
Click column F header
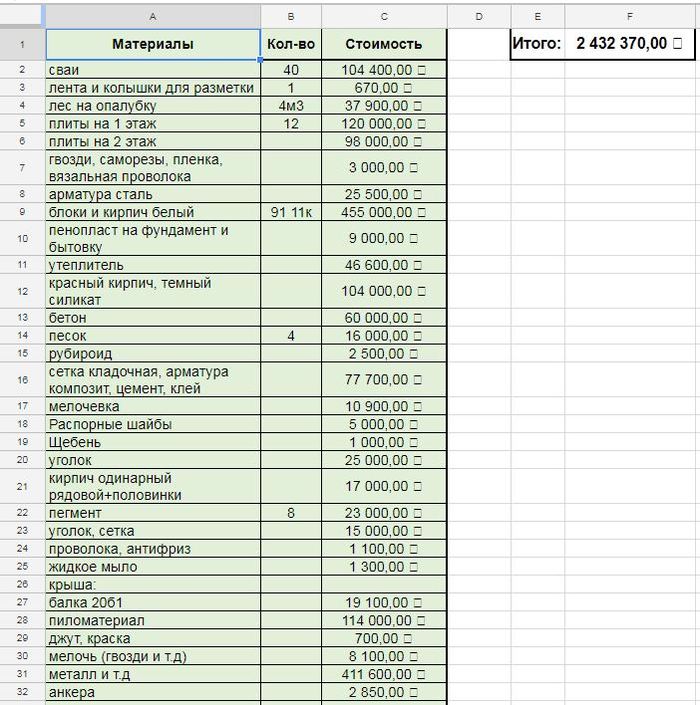629,16
